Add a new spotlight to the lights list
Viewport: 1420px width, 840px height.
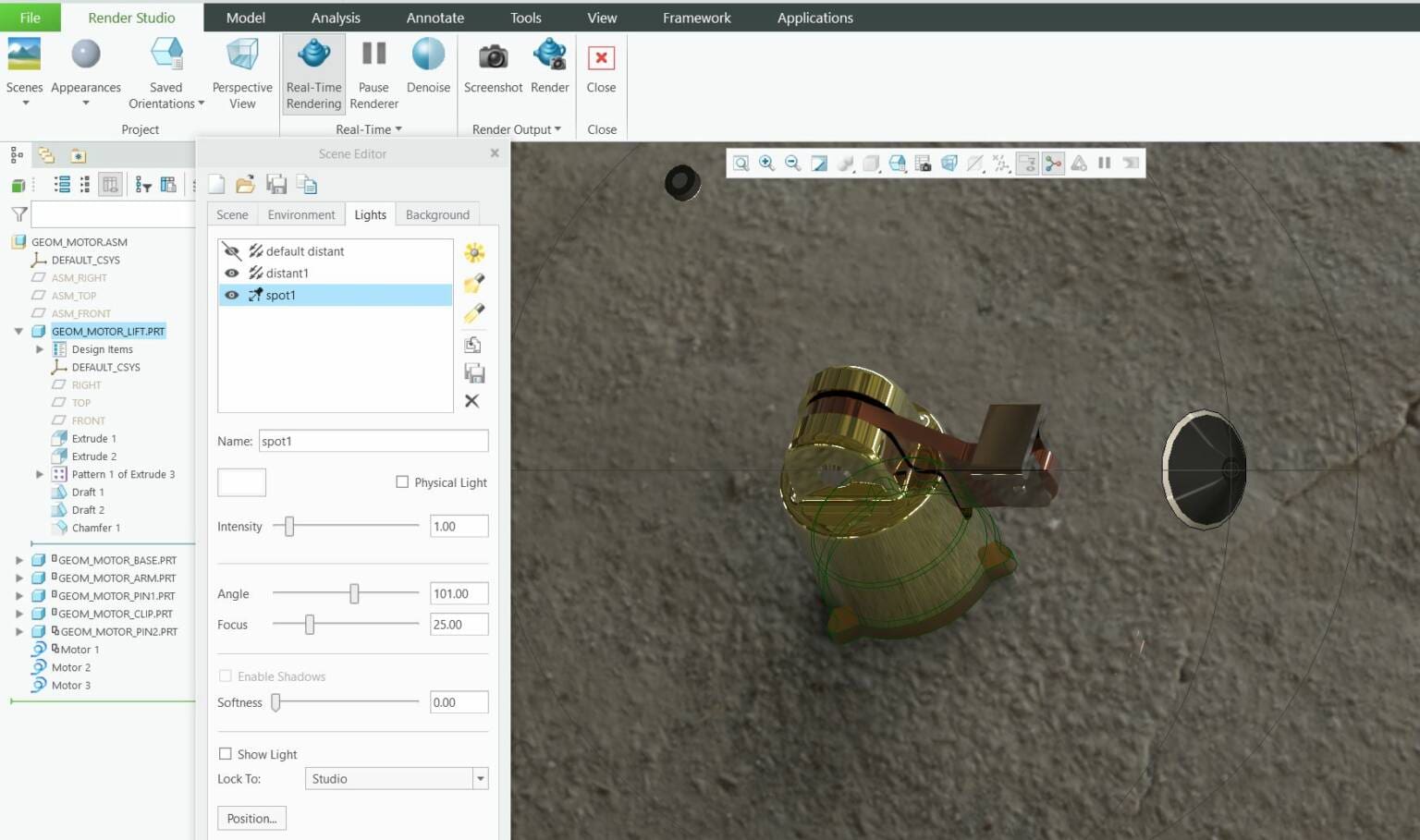point(474,283)
